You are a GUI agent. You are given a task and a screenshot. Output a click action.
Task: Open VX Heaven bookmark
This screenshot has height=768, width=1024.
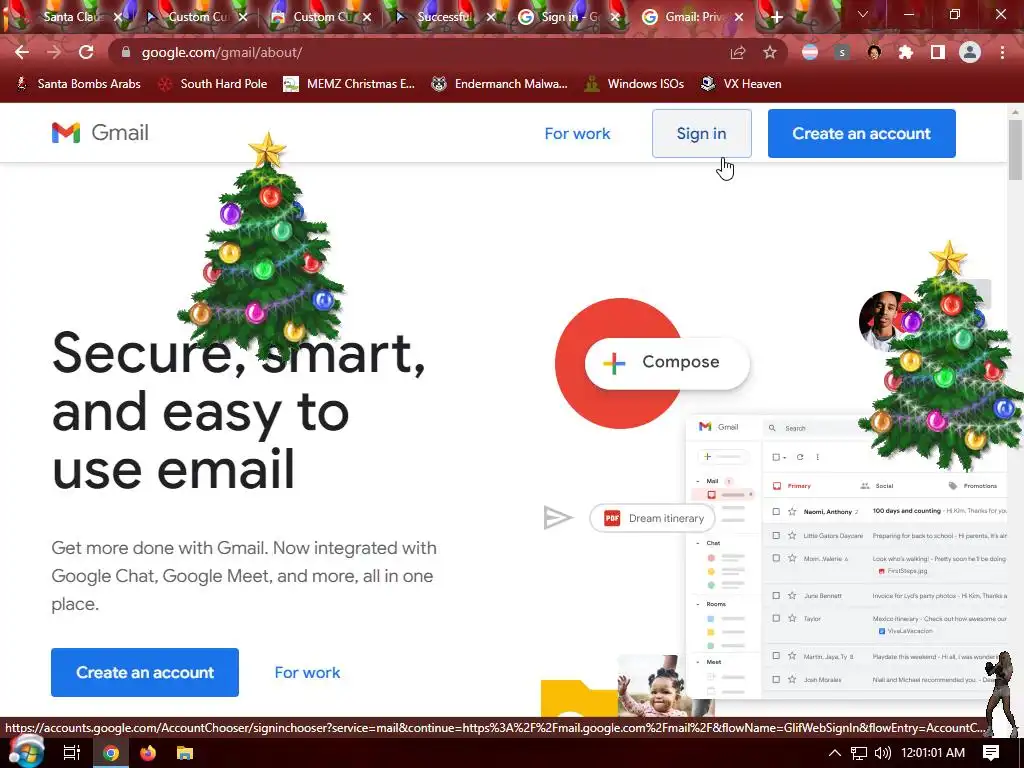click(x=741, y=84)
